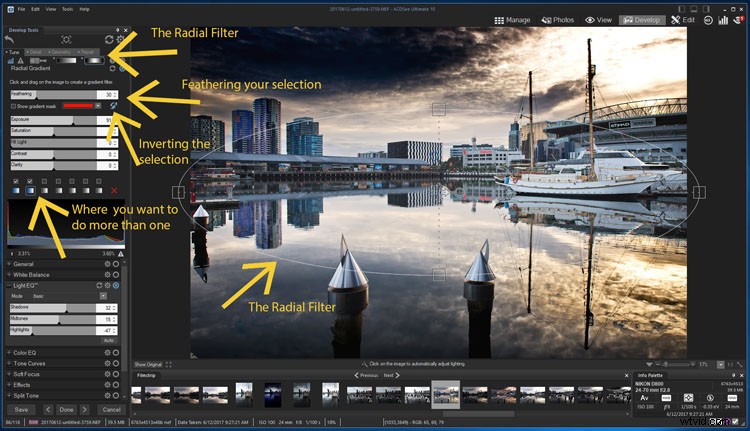Open the File menu

(22, 9)
